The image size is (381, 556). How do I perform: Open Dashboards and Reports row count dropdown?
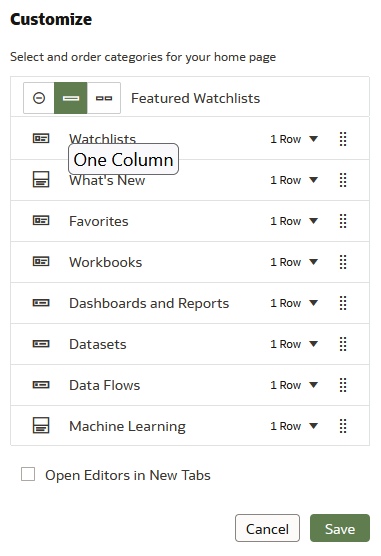click(294, 303)
